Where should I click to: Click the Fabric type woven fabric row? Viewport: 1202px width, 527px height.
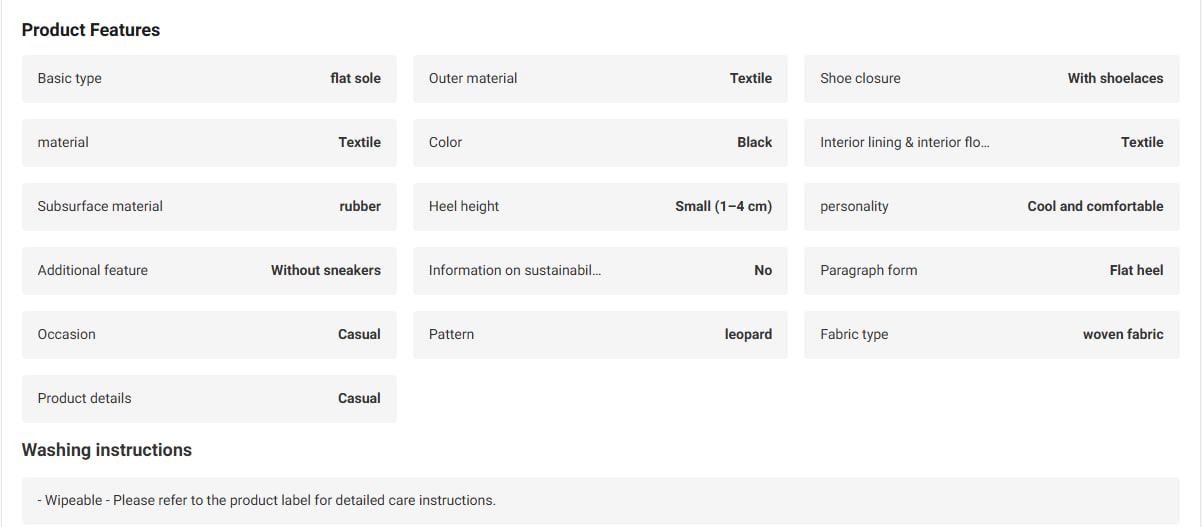coord(992,334)
